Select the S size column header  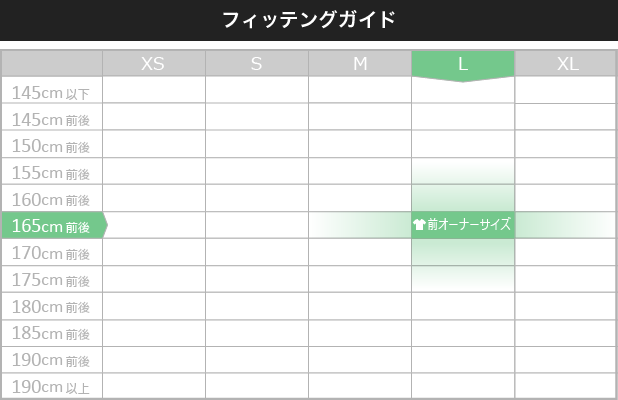257,63
